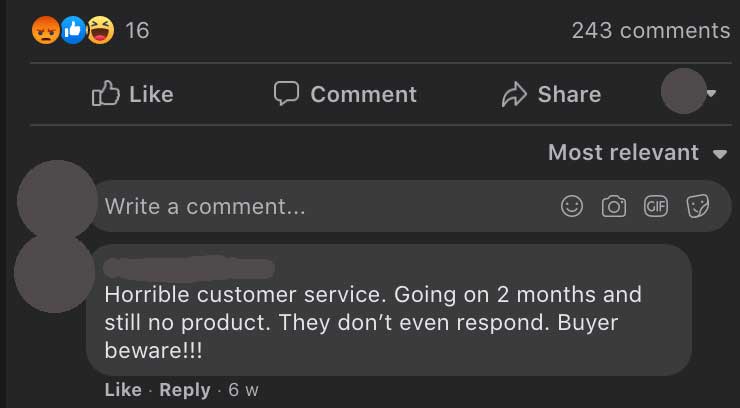Click the Share arrow icon
The height and width of the screenshot is (408, 740).
pos(514,94)
